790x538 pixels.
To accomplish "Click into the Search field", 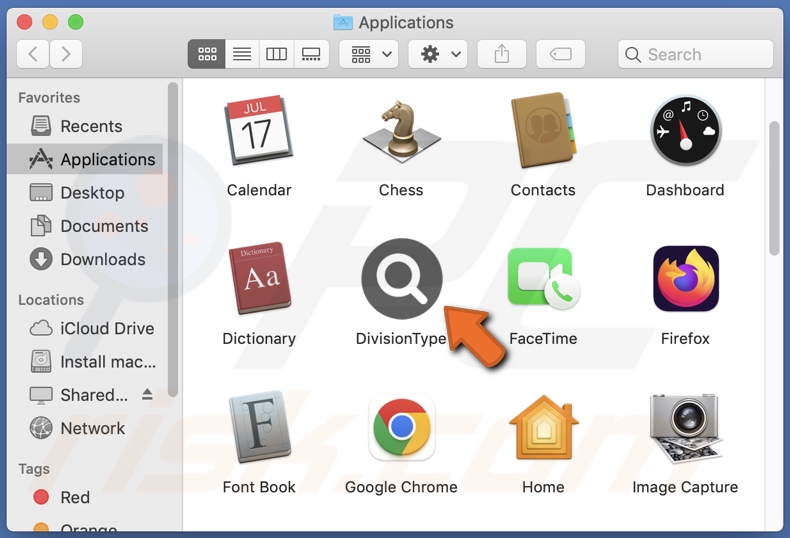I will click(695, 54).
